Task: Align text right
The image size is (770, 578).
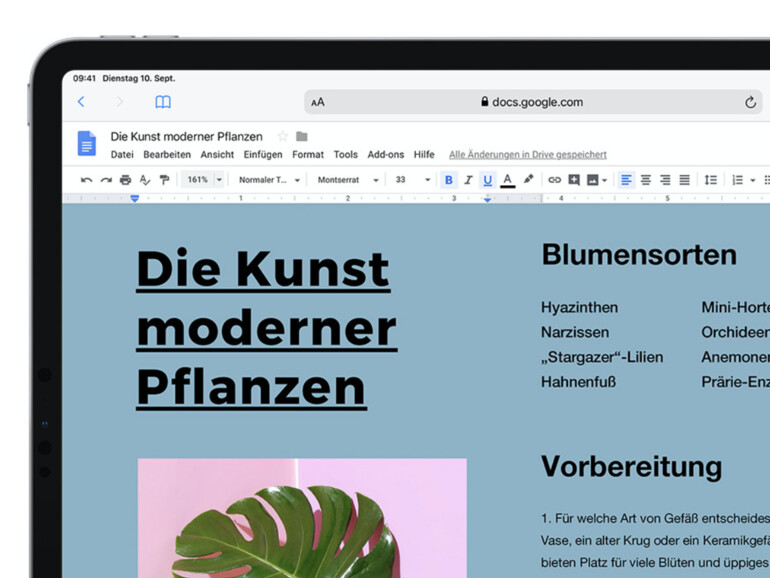Action: point(665,180)
